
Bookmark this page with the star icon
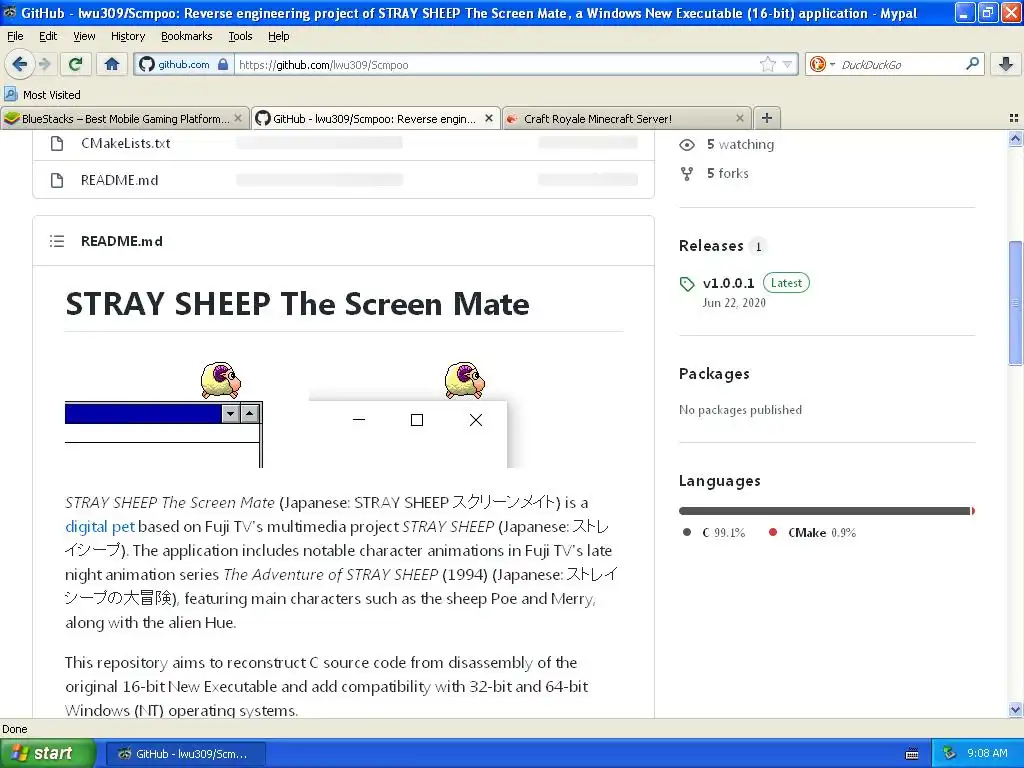tap(767, 64)
